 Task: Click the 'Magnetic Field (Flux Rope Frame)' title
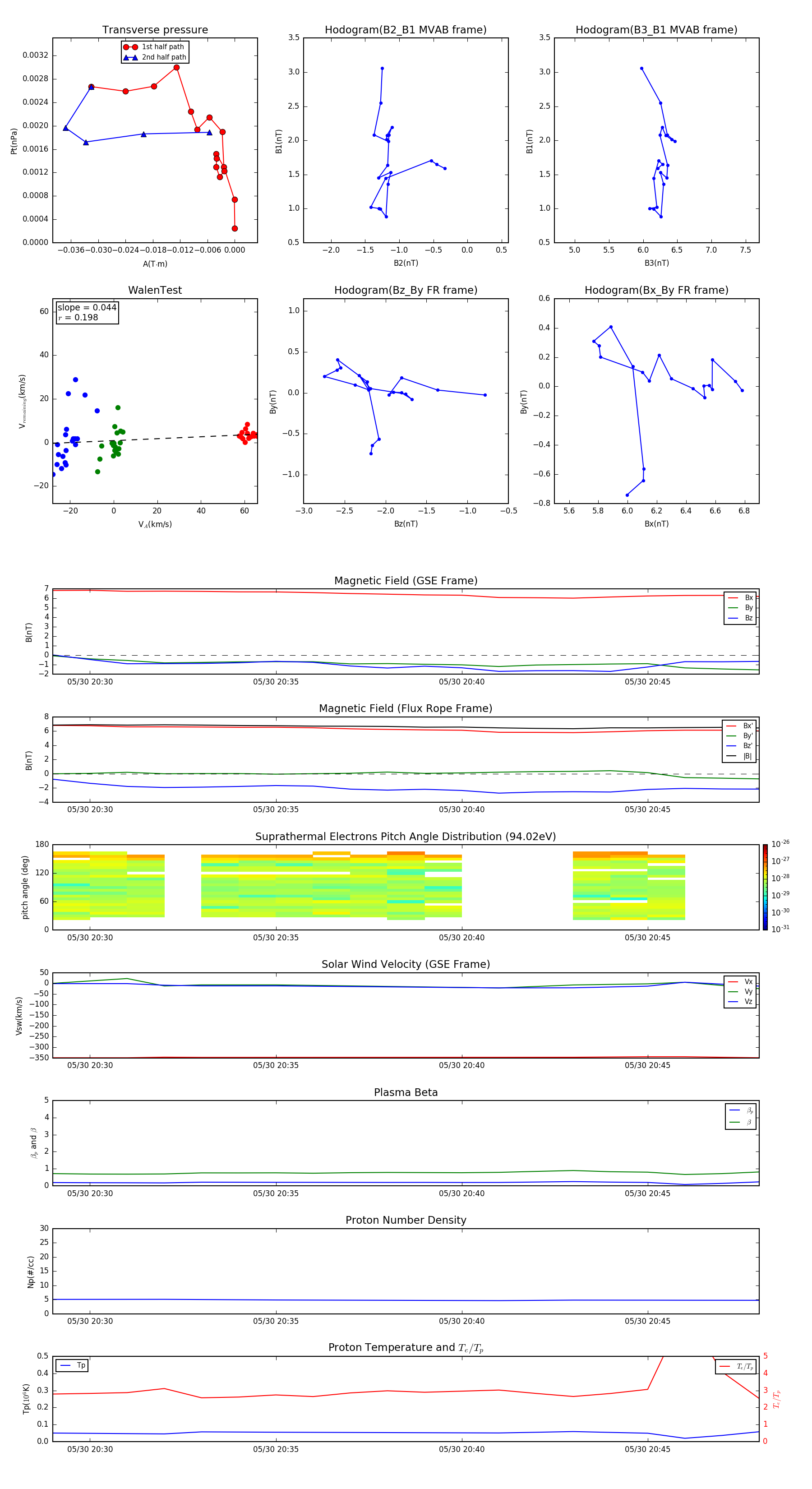406,709
